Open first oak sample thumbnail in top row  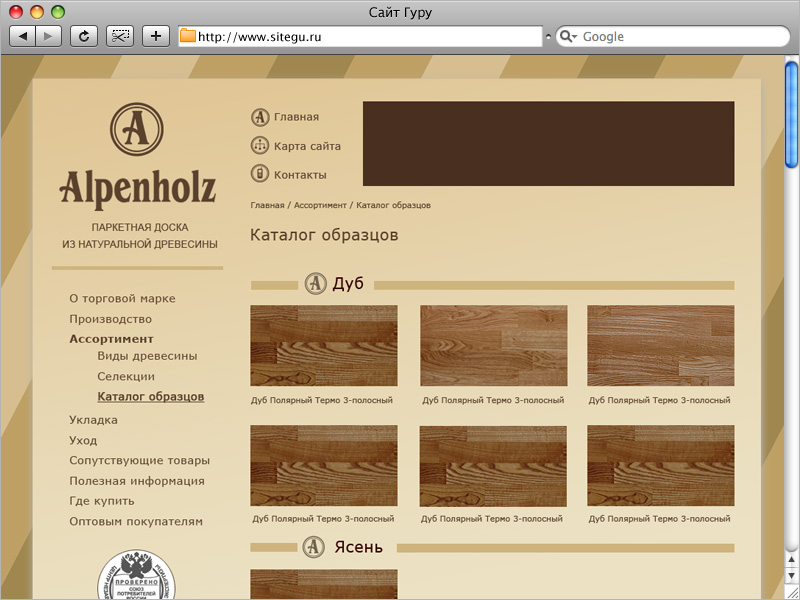(x=324, y=345)
